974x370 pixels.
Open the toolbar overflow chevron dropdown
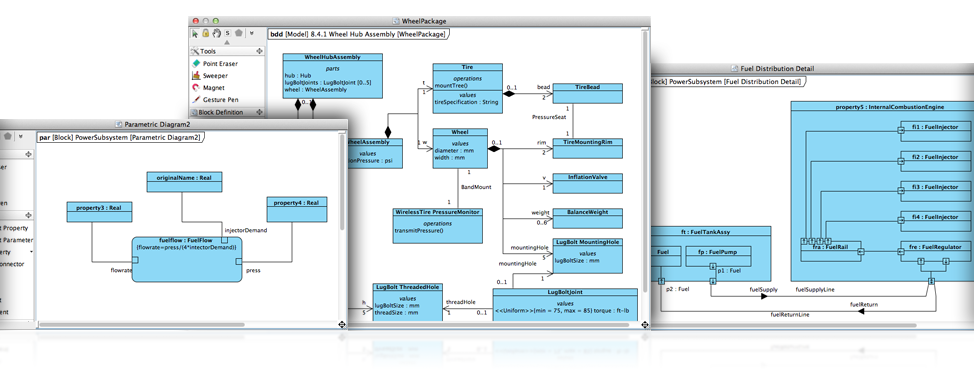(252, 34)
